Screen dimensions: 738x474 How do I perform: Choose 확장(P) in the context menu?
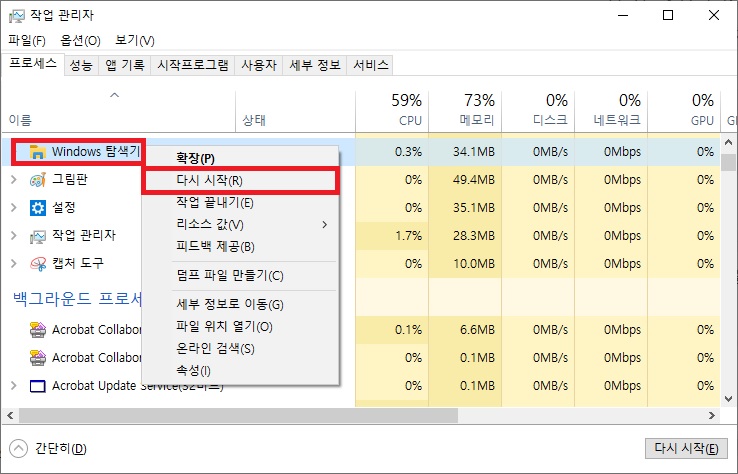[x=241, y=158]
